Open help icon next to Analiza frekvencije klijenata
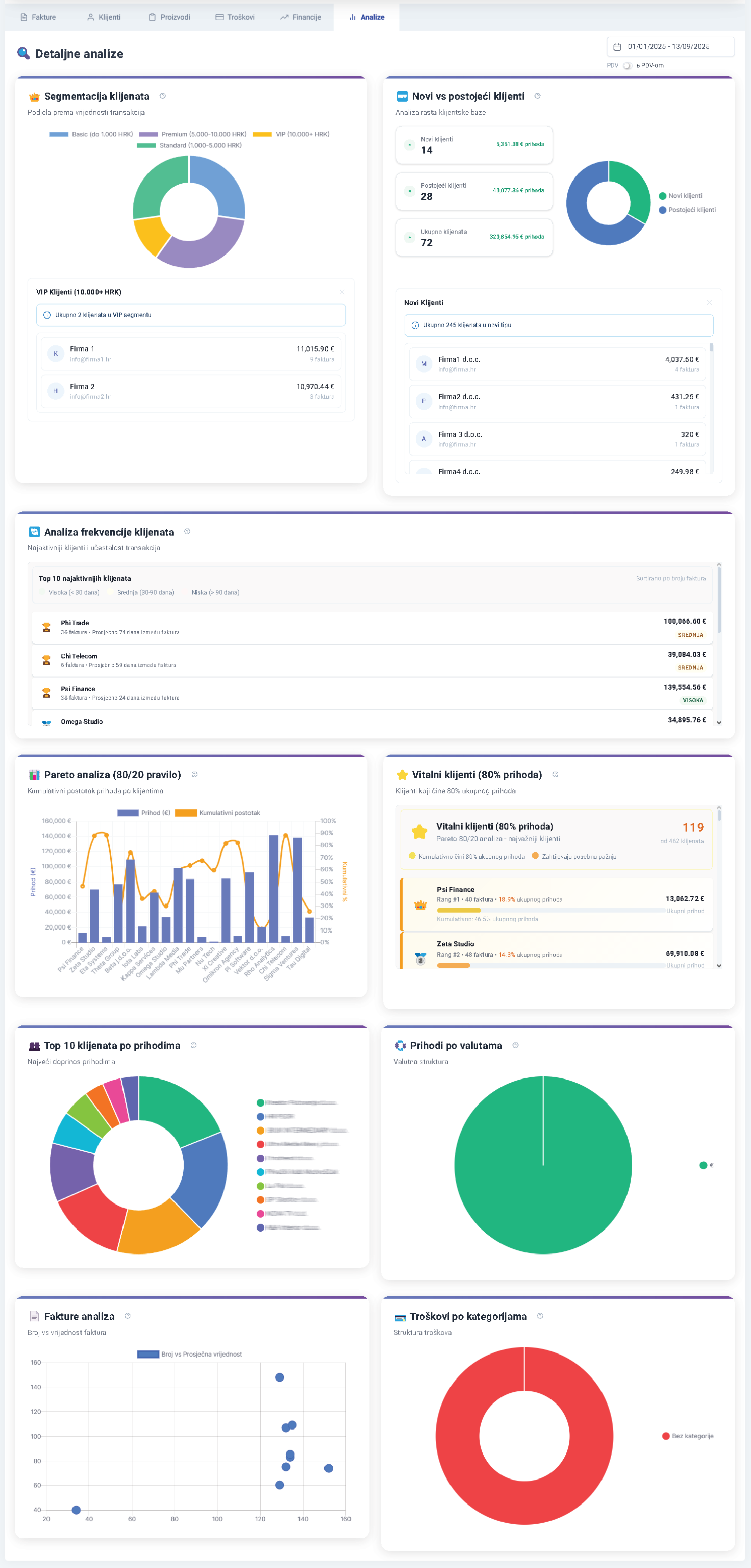Image resolution: width=751 pixels, height=1568 pixels. coord(187,532)
